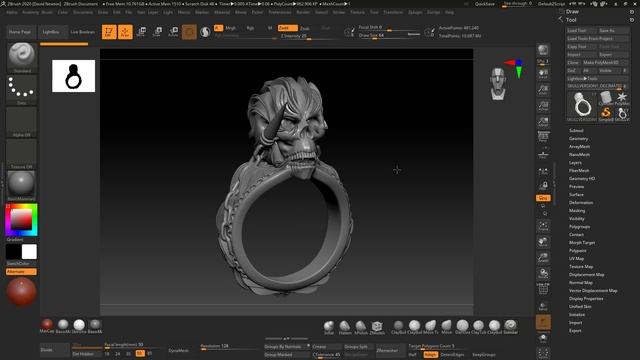Select the Scale transform icon
640x360 pixels.
[157, 31]
